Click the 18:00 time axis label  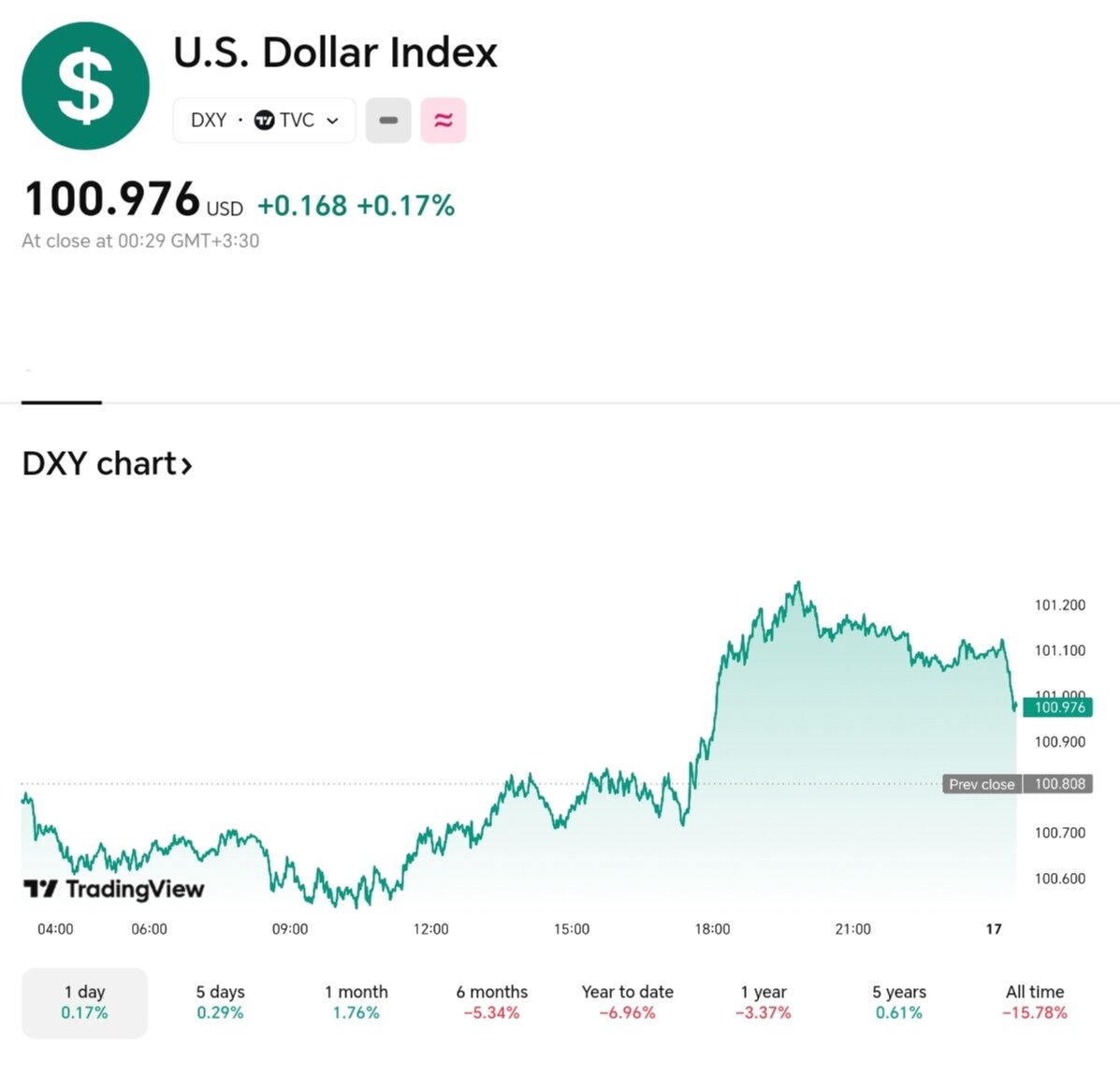pyautogui.click(x=712, y=929)
